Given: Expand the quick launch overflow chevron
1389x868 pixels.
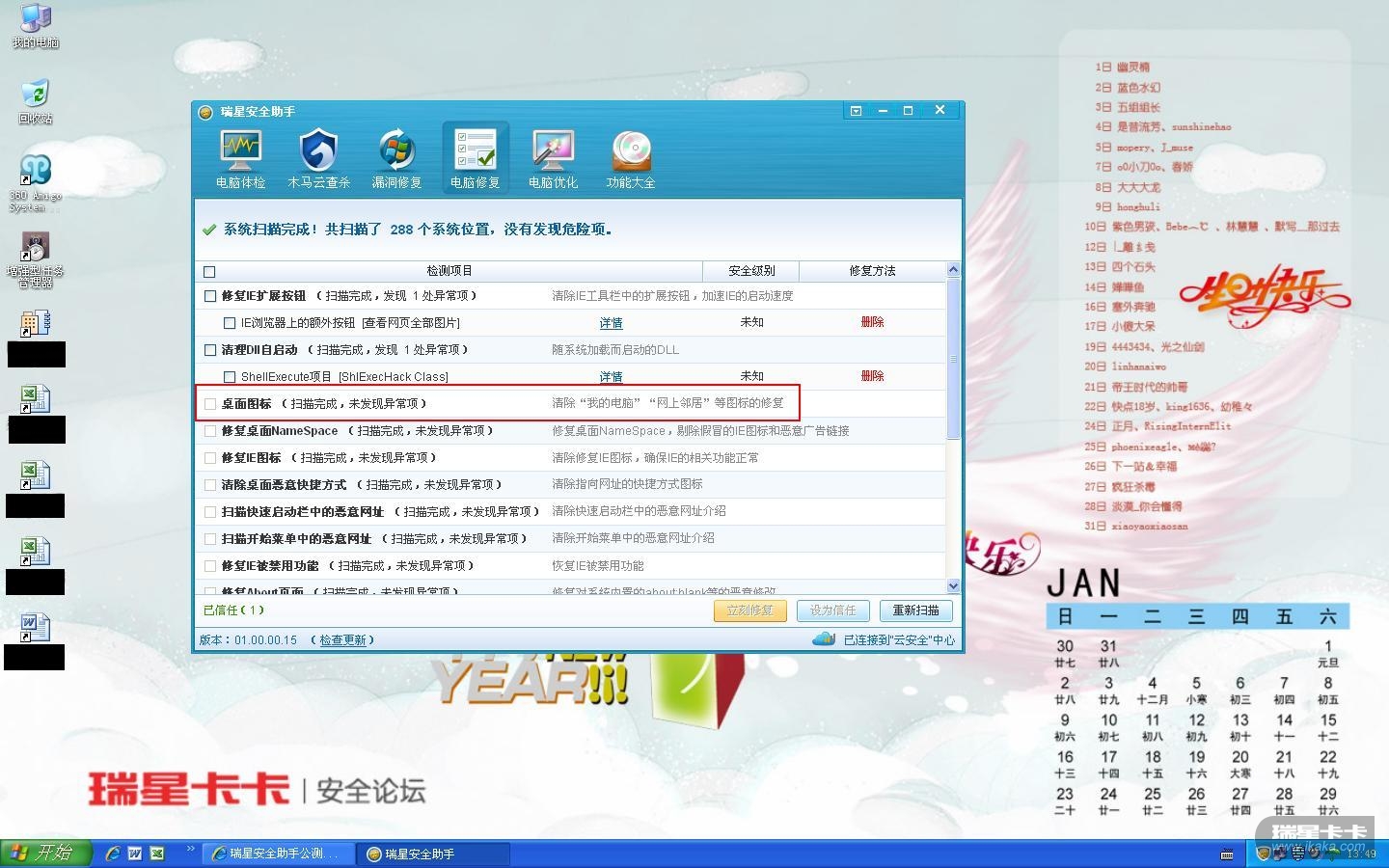Looking at the screenshot, I should (191, 850).
